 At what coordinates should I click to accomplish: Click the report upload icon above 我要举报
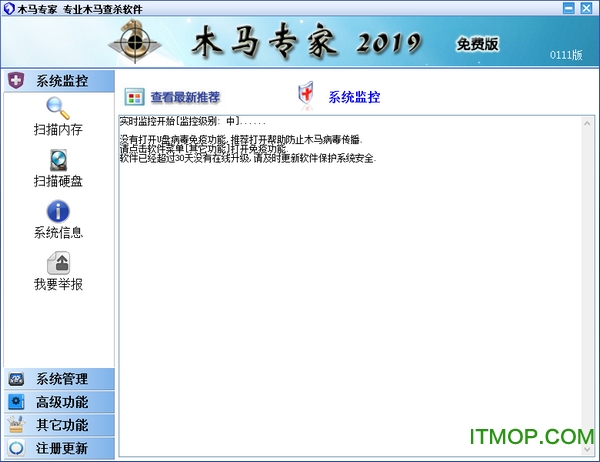[x=58, y=263]
